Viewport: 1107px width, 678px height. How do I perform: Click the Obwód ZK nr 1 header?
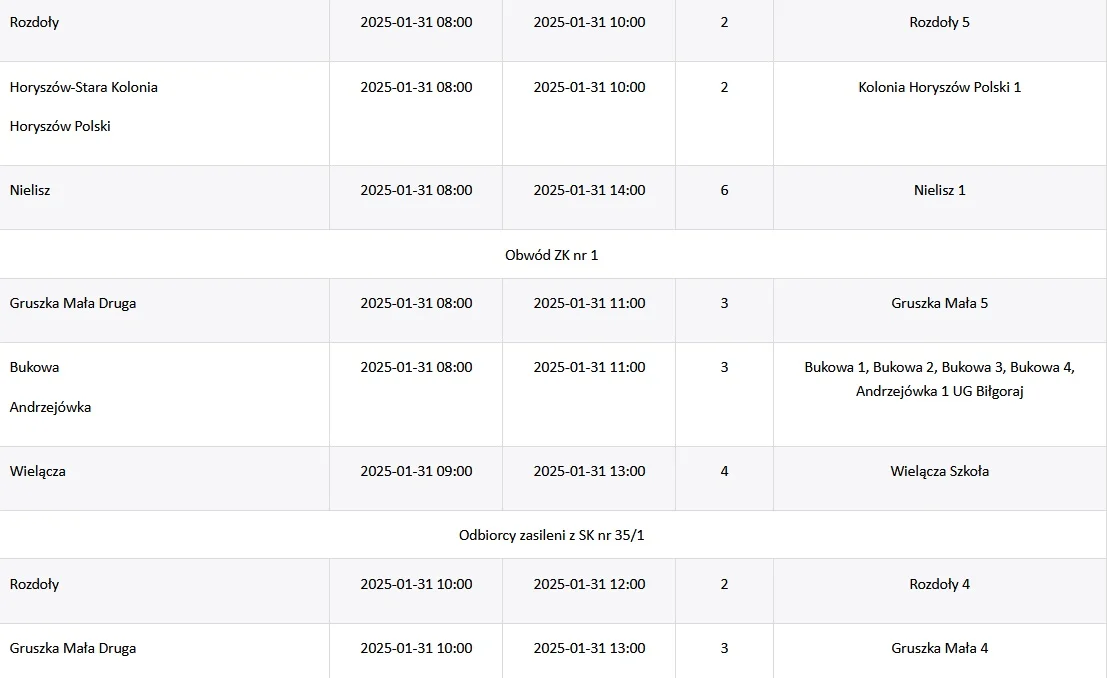point(551,255)
